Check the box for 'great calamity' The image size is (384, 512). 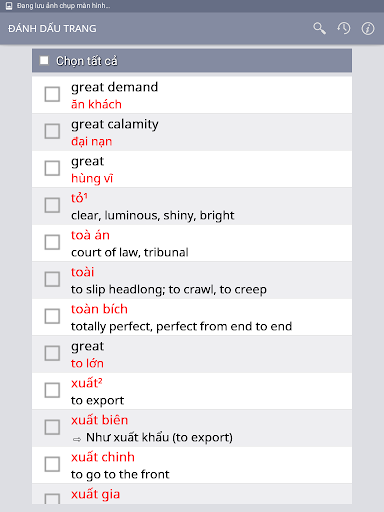pyautogui.click(x=52, y=131)
